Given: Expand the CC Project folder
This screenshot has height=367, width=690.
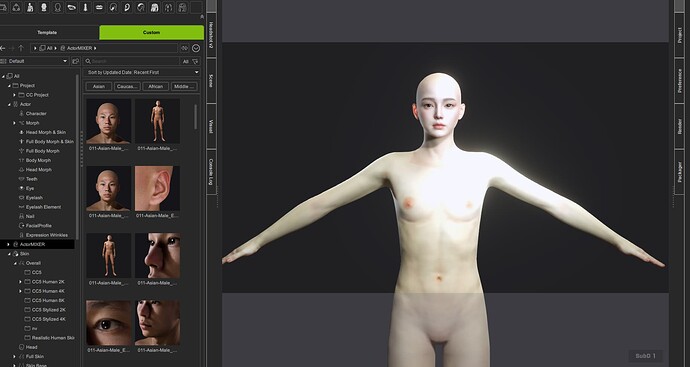Looking at the screenshot, I should (x=14, y=95).
